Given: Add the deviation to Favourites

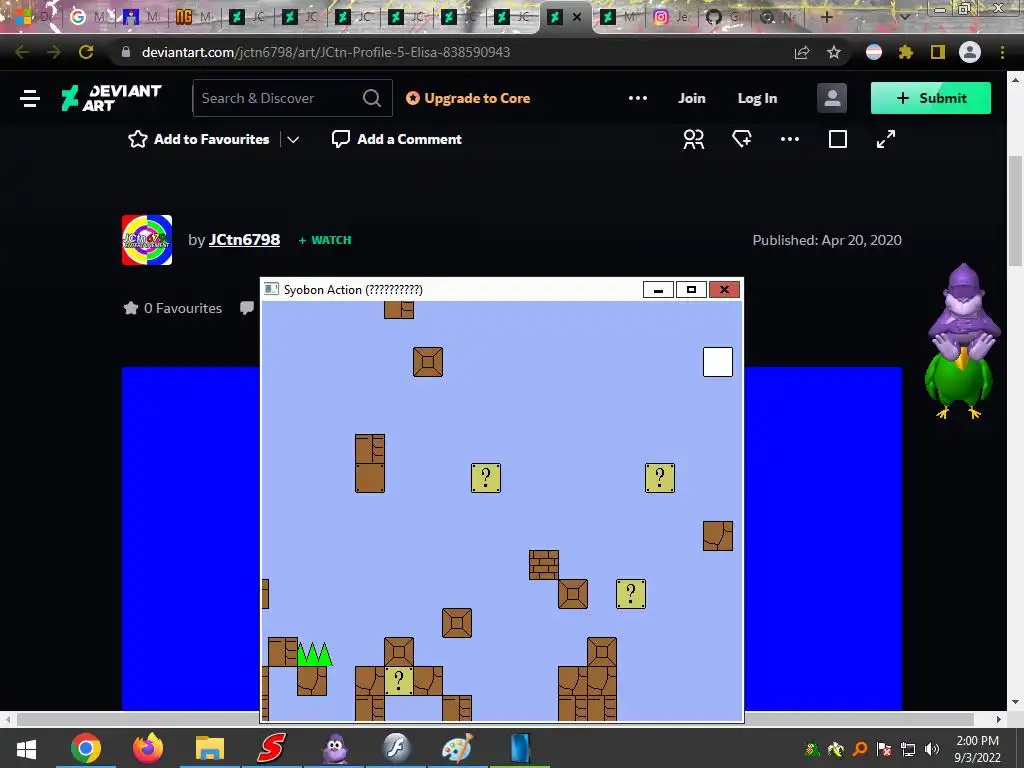Looking at the screenshot, I should pos(199,139).
